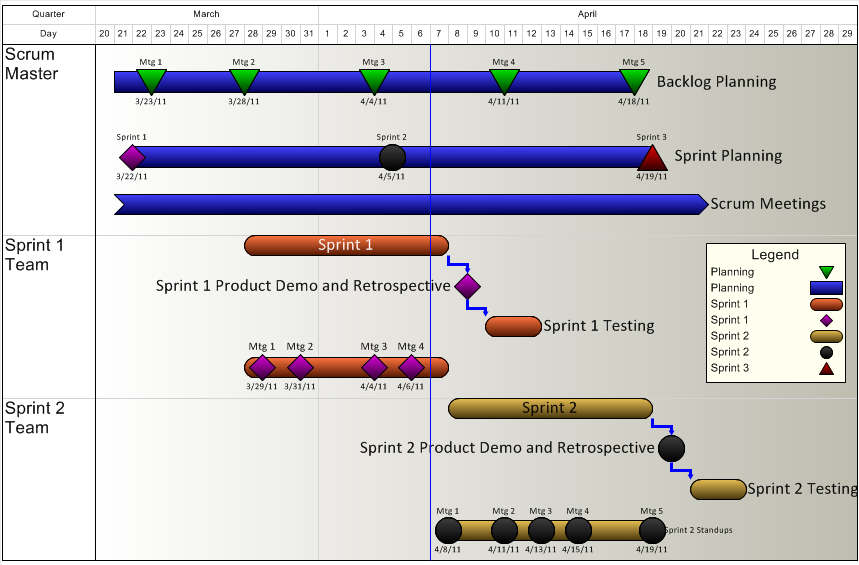
Task: Click the Sprint 2 Product Demo circle milestone
Action: click(x=671, y=448)
